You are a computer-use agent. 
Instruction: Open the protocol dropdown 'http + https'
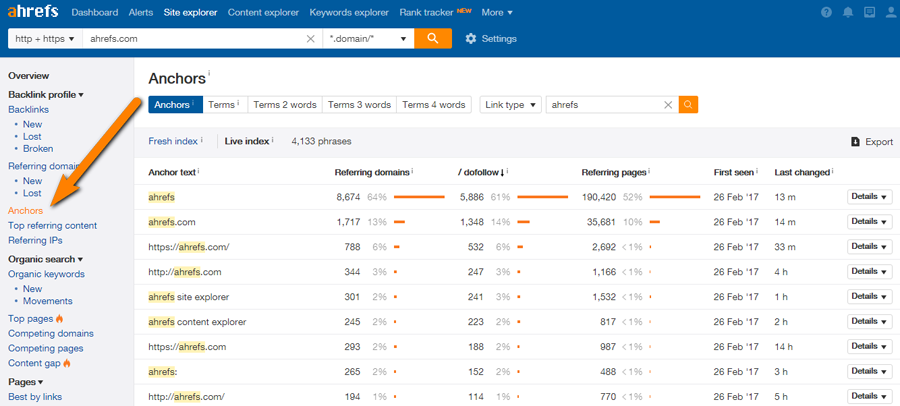[x=45, y=39]
